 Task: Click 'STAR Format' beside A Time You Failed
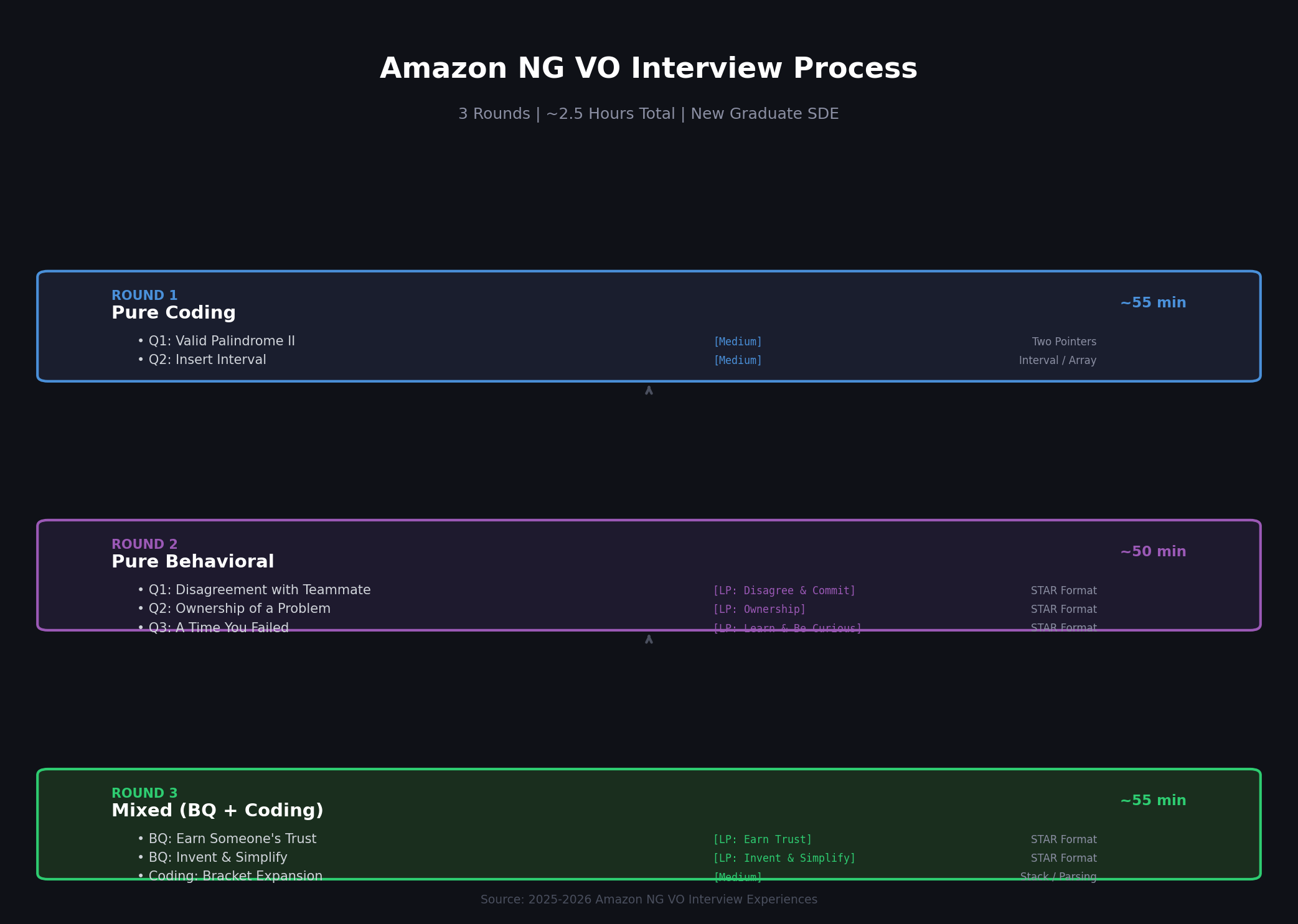coord(1064,628)
